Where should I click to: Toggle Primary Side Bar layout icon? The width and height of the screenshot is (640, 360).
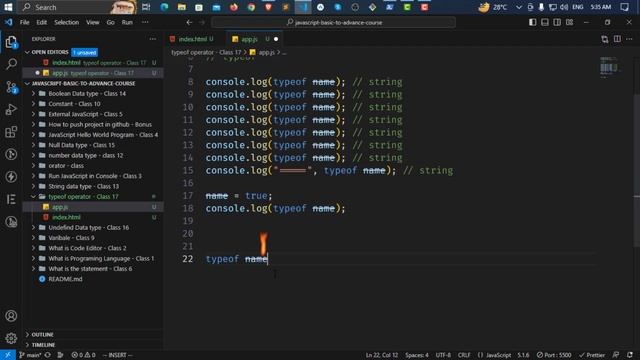532,22
